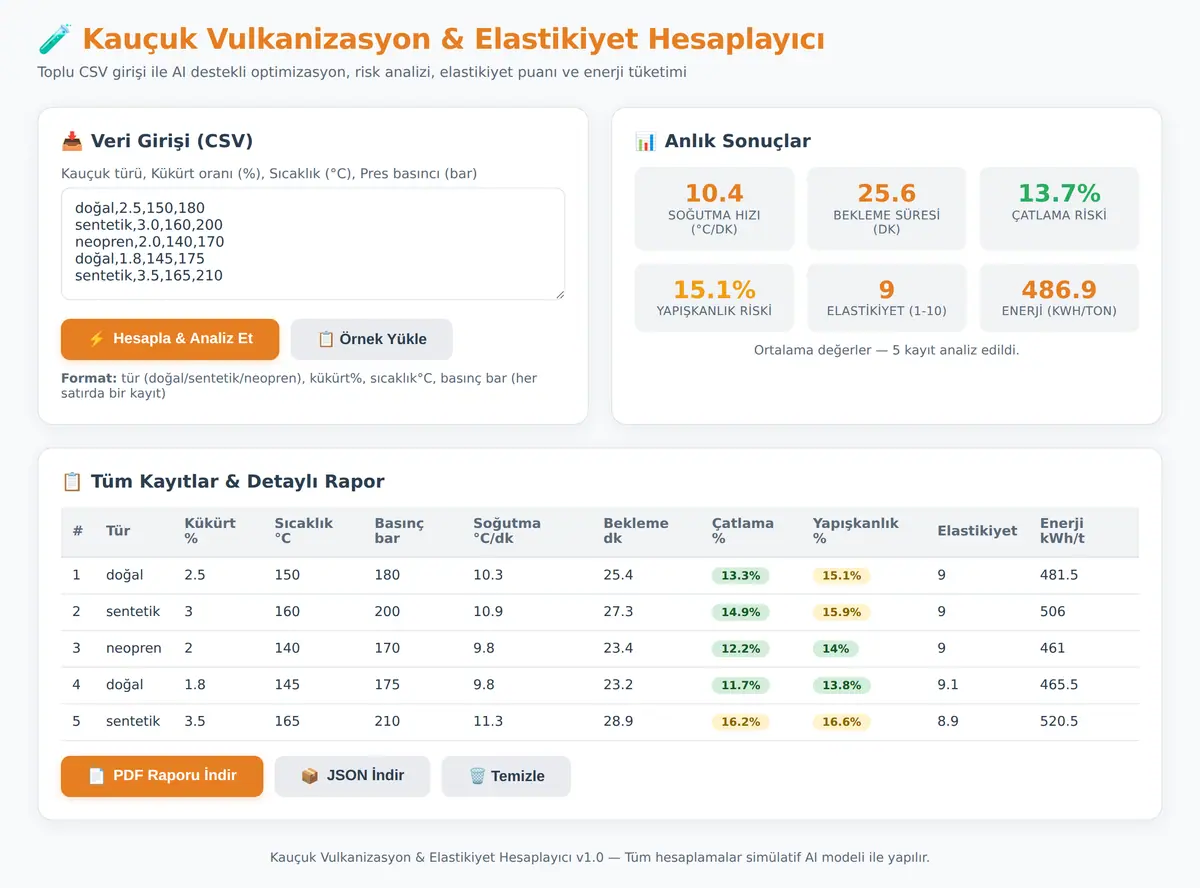The width and height of the screenshot is (1200, 888).
Task: Click the Yapışkanlık % column header
Action: [856, 531]
